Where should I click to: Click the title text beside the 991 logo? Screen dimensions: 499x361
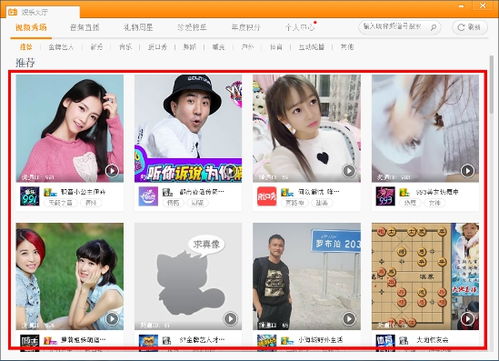(x=83, y=192)
